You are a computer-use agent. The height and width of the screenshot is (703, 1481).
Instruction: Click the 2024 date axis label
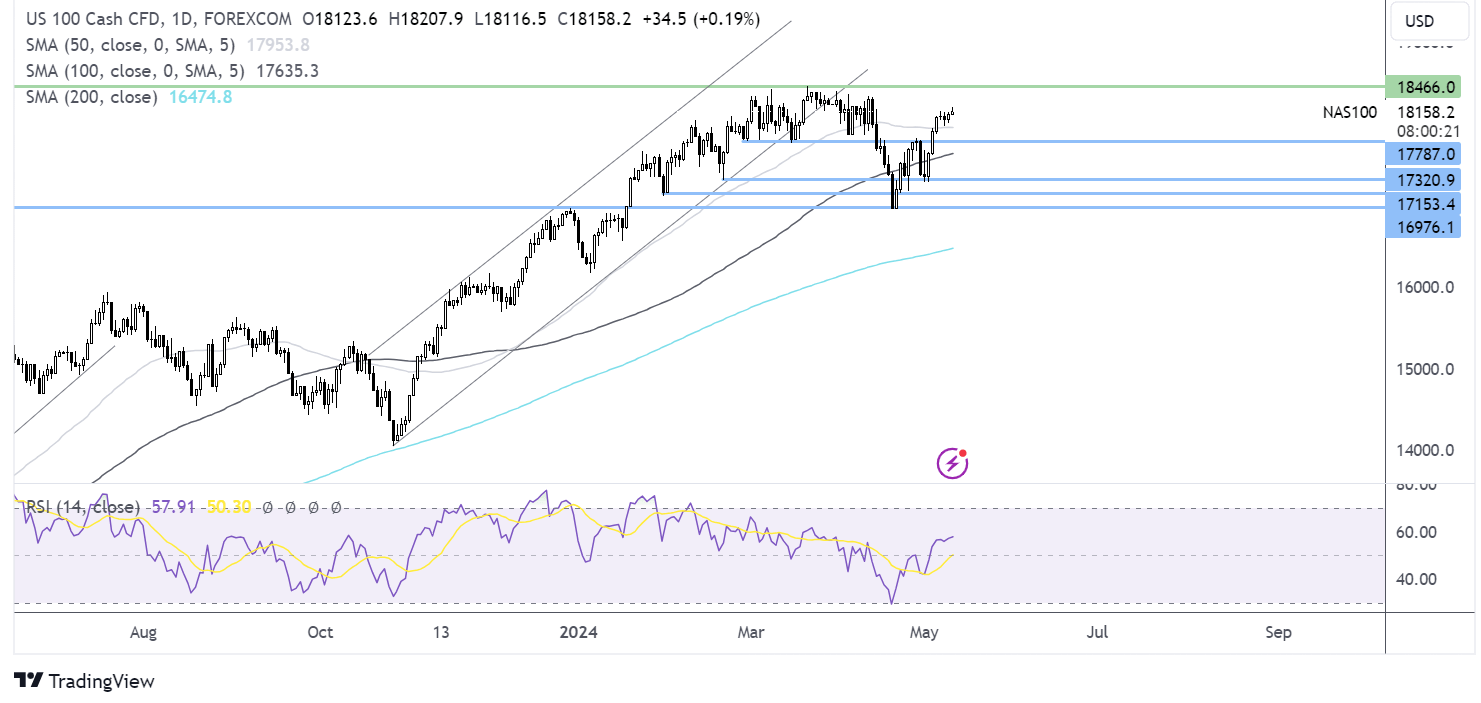577,632
